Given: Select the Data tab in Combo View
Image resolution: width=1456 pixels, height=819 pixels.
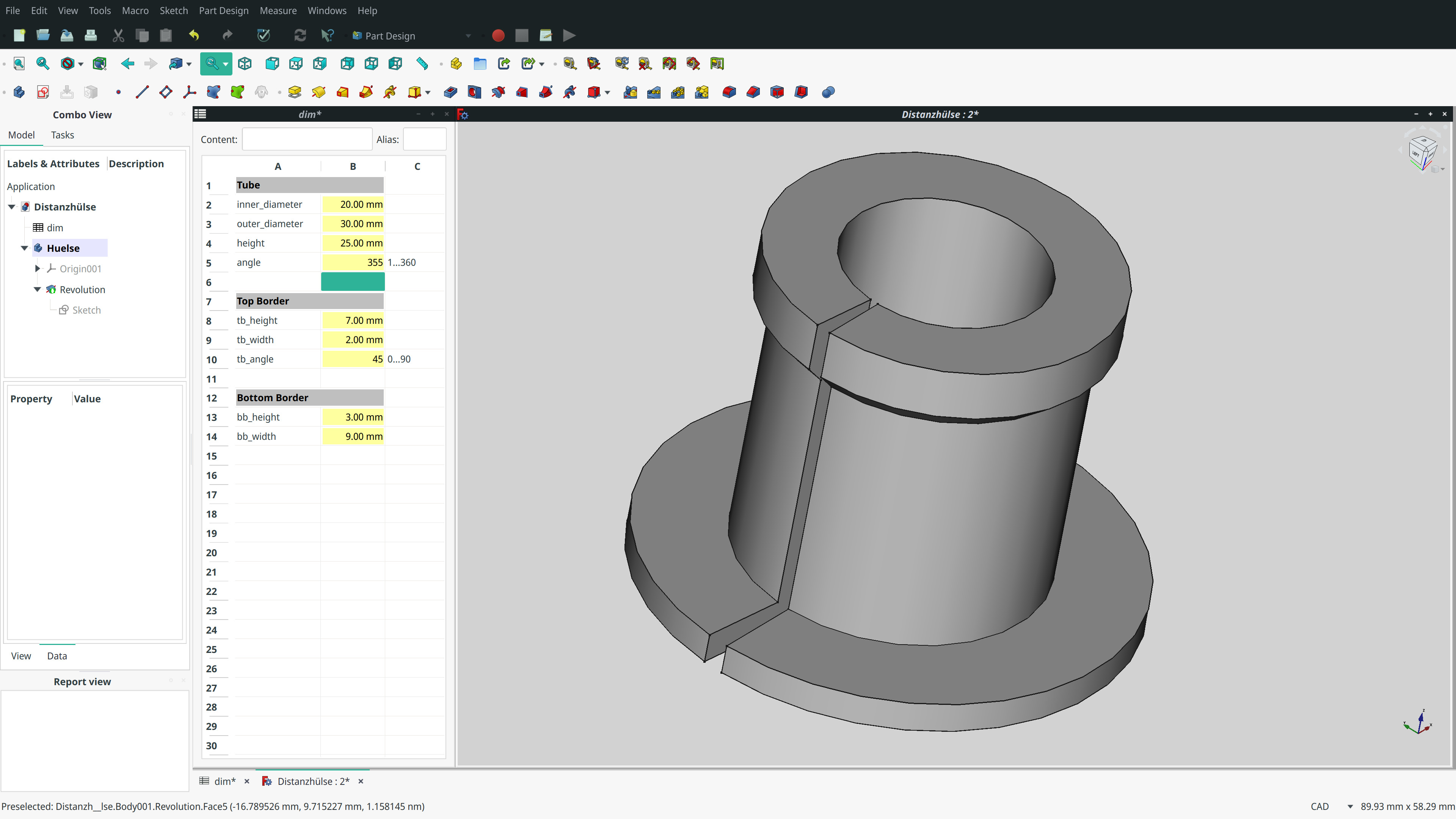Looking at the screenshot, I should click(56, 656).
